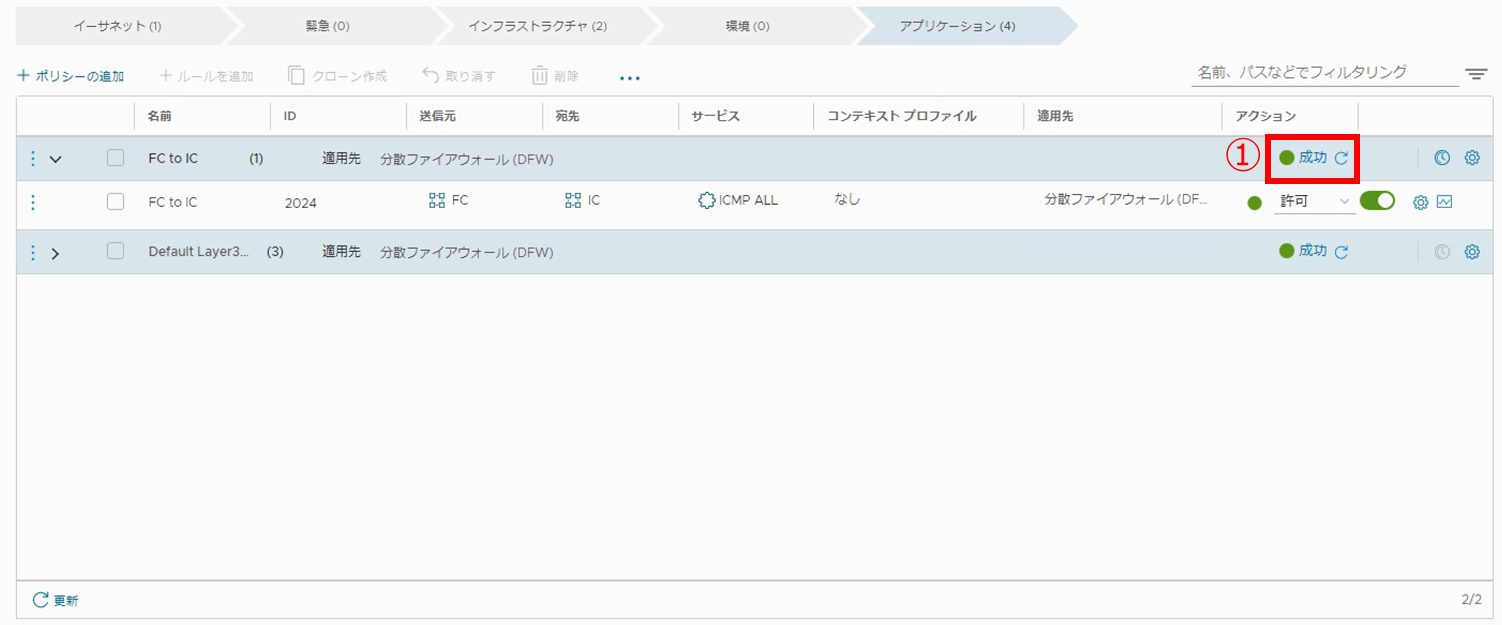This screenshot has height=625, width=1502.
Task: Open clock icon on FC to IC policy row
Action: pyautogui.click(x=1442, y=158)
